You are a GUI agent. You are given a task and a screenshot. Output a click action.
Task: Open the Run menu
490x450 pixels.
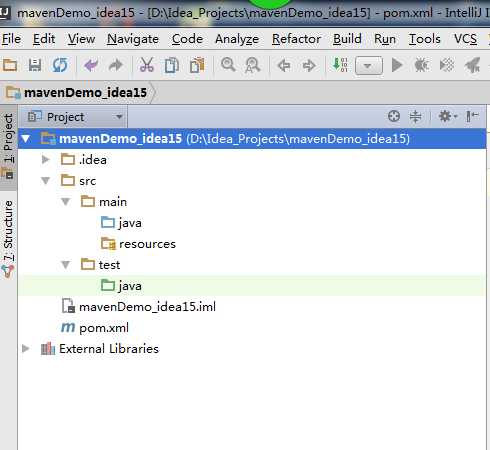(385, 39)
